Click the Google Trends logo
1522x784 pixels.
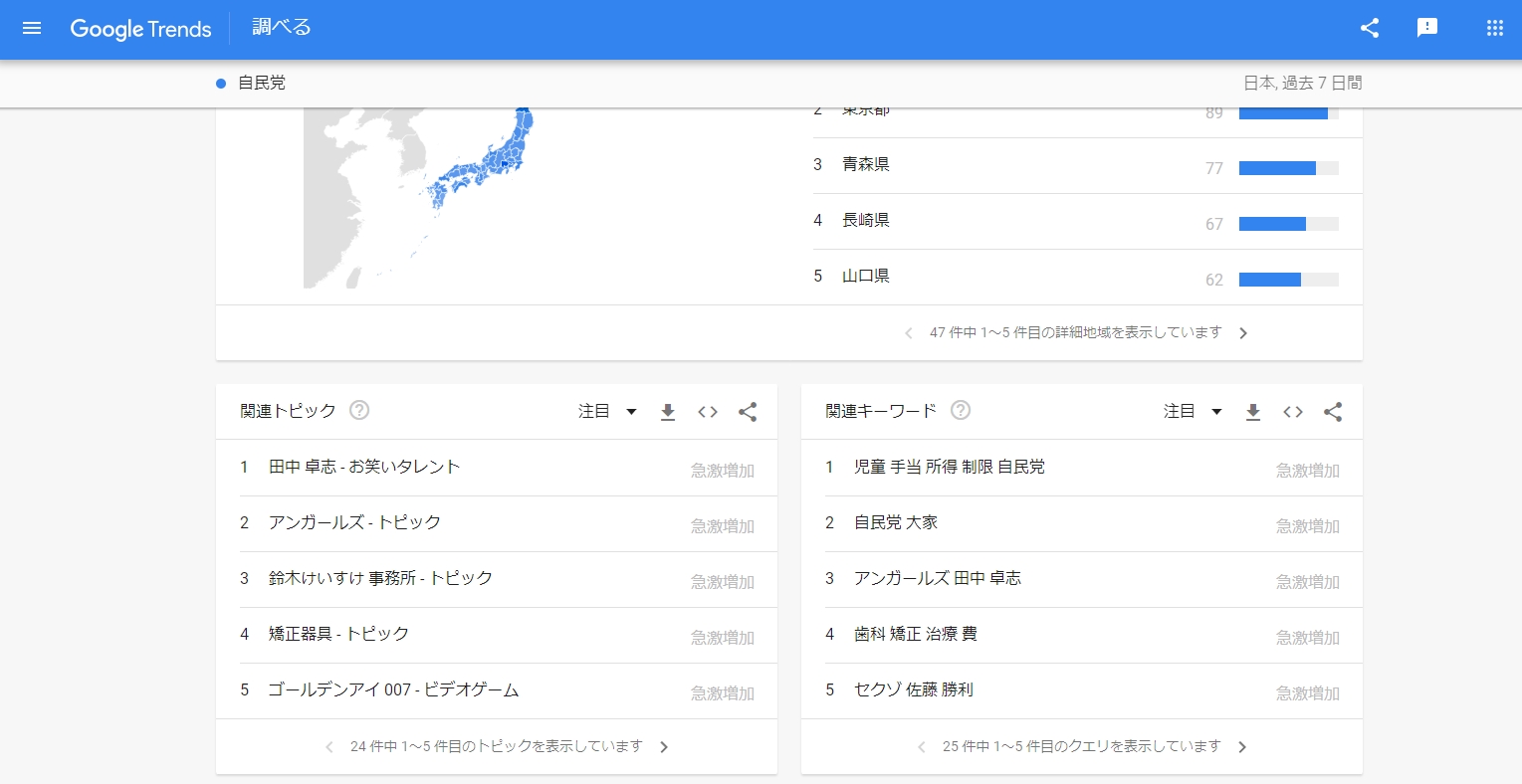[x=140, y=29]
